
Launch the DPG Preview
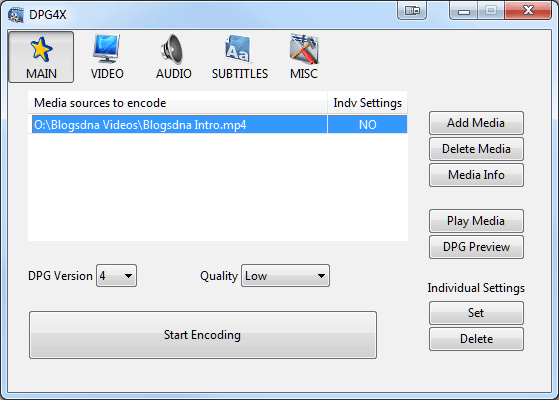coord(476,247)
